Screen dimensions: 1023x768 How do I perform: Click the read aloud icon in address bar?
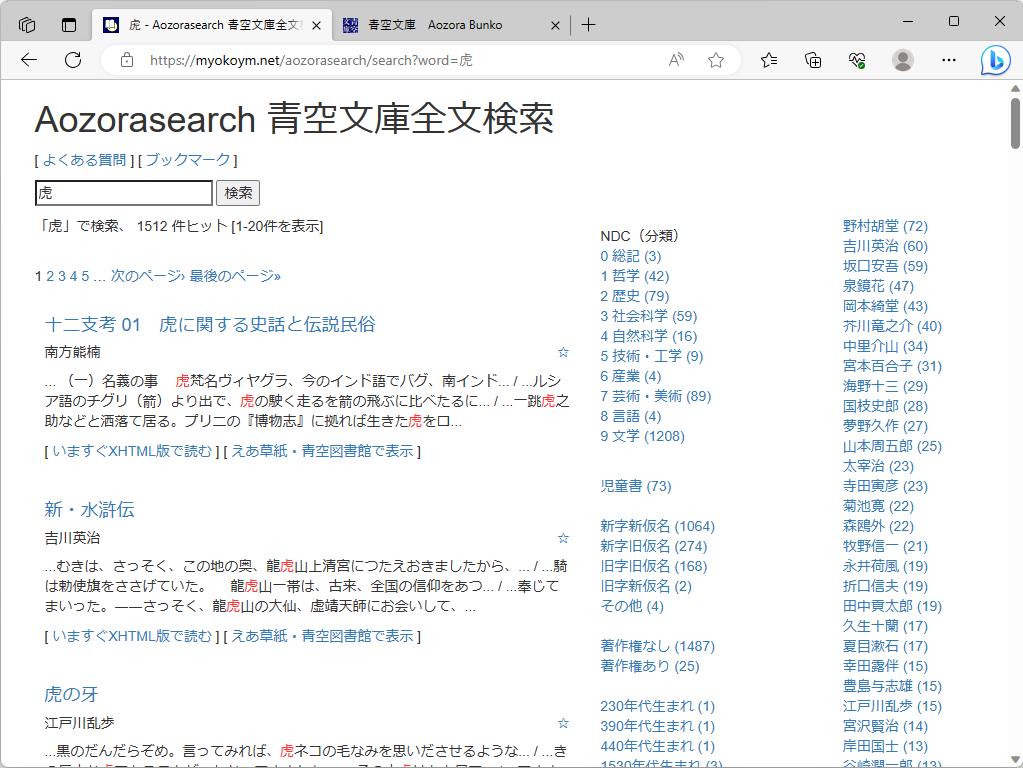675,60
